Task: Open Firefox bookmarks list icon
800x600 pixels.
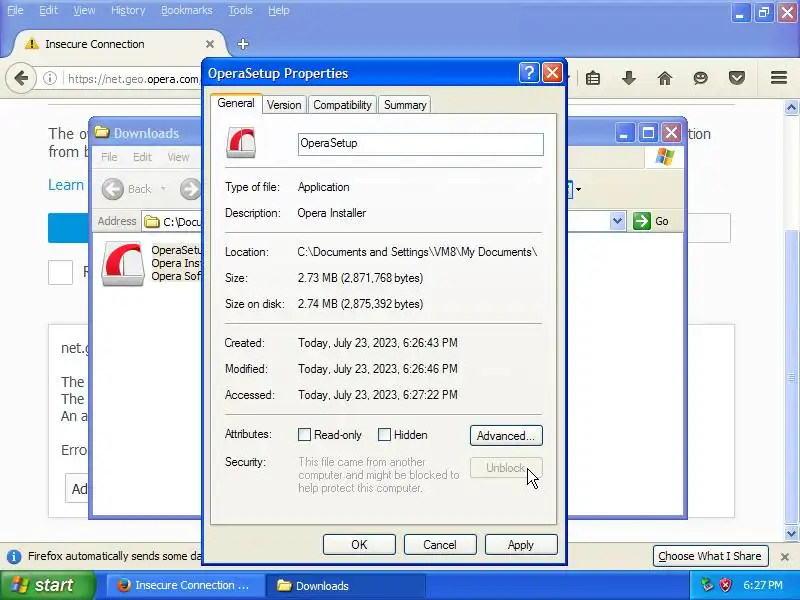Action: (593, 79)
